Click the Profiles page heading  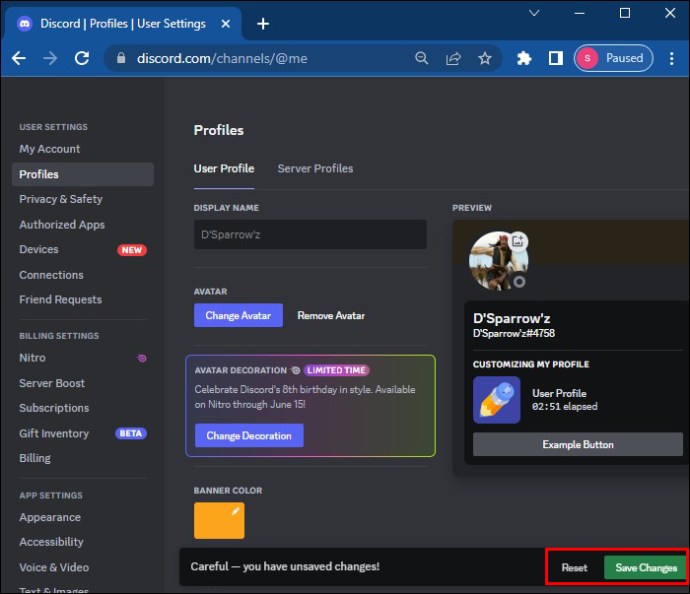[x=219, y=130]
